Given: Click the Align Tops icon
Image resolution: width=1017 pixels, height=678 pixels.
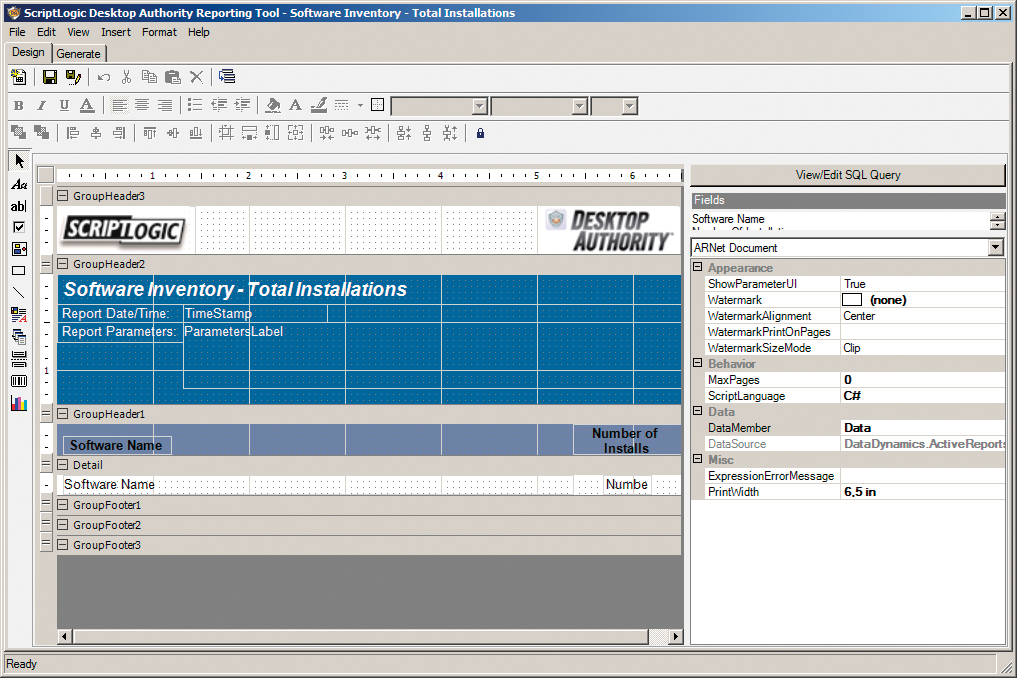Looking at the screenshot, I should (150, 133).
